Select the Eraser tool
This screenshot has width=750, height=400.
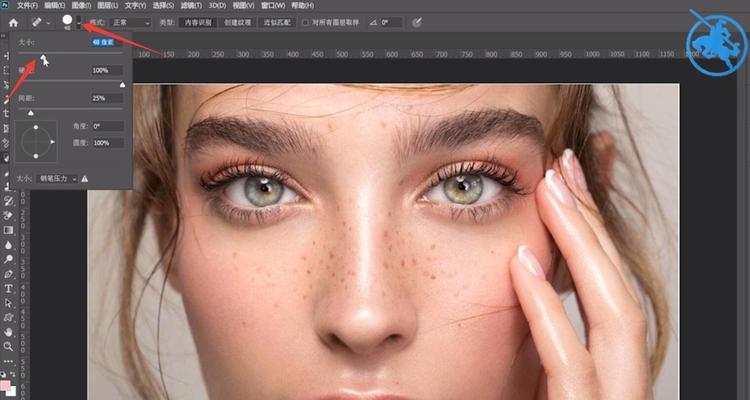pyautogui.click(x=8, y=215)
